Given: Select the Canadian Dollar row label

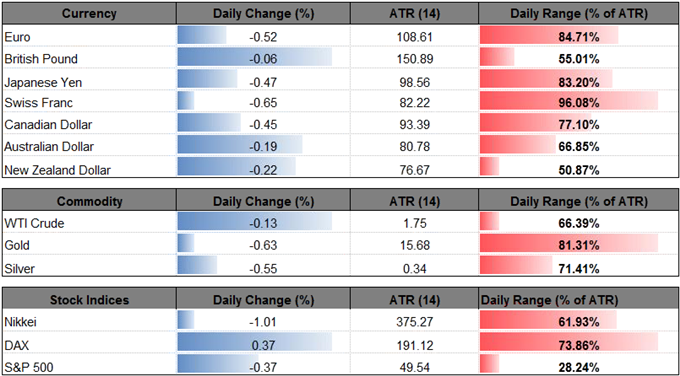Looking at the screenshot, I should point(48,125).
